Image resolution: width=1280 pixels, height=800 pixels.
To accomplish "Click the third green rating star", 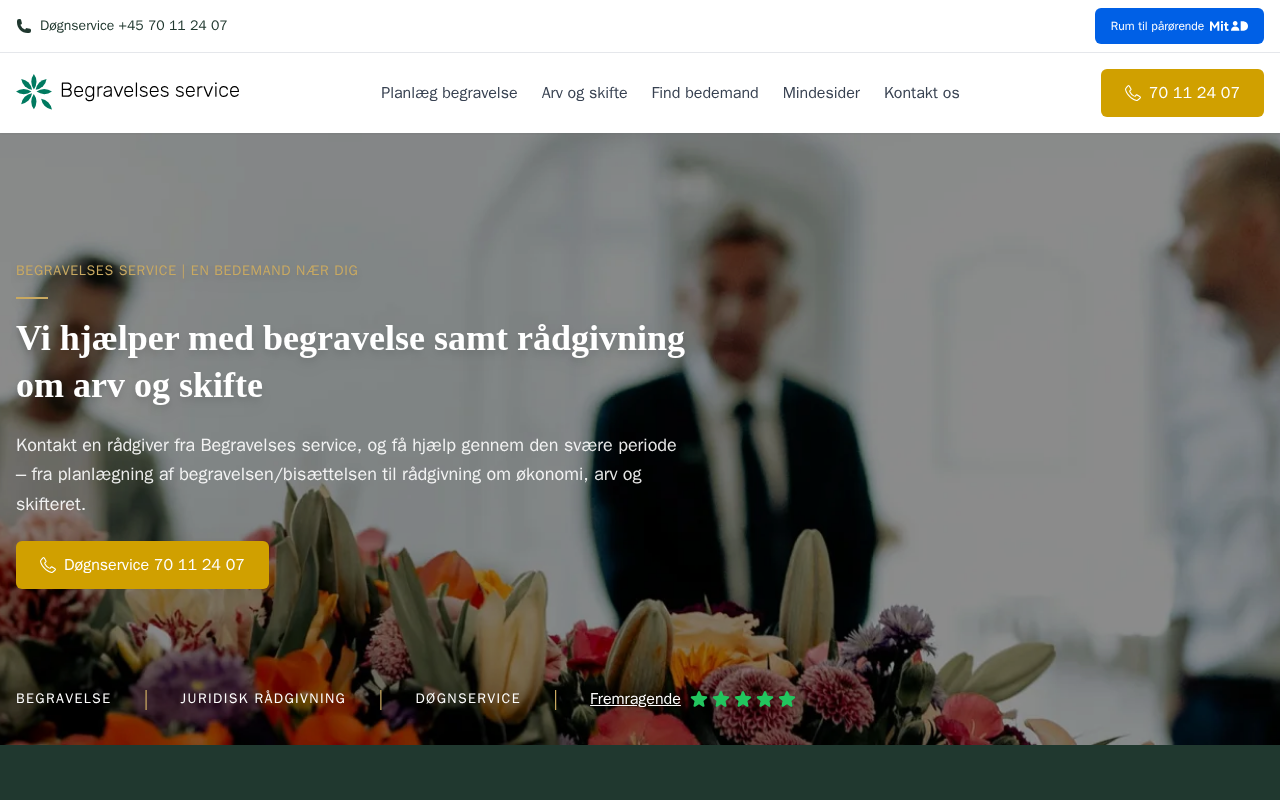I will click(743, 699).
